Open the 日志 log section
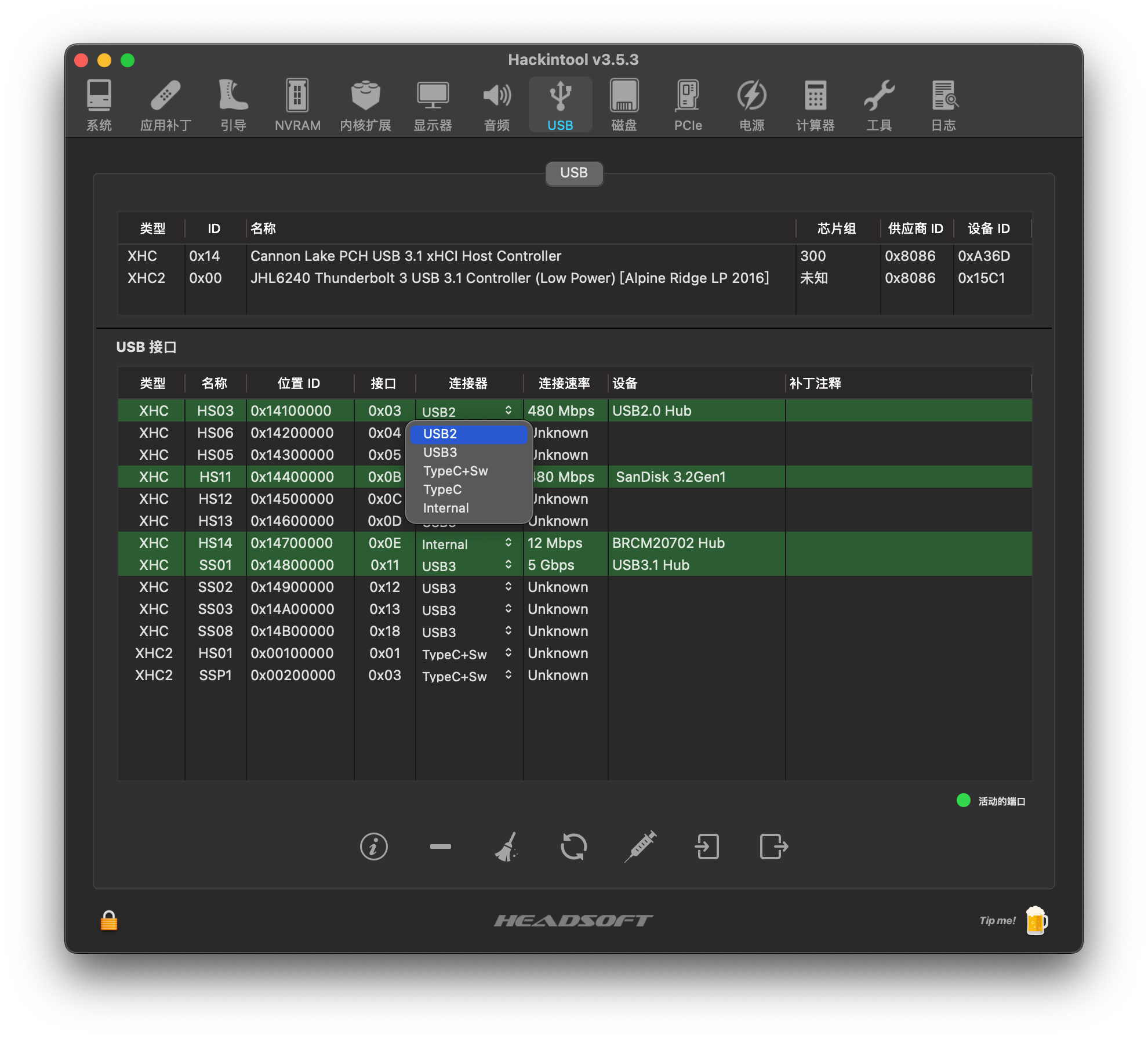Image resolution: width=1148 pixels, height=1039 pixels. pos(943,105)
